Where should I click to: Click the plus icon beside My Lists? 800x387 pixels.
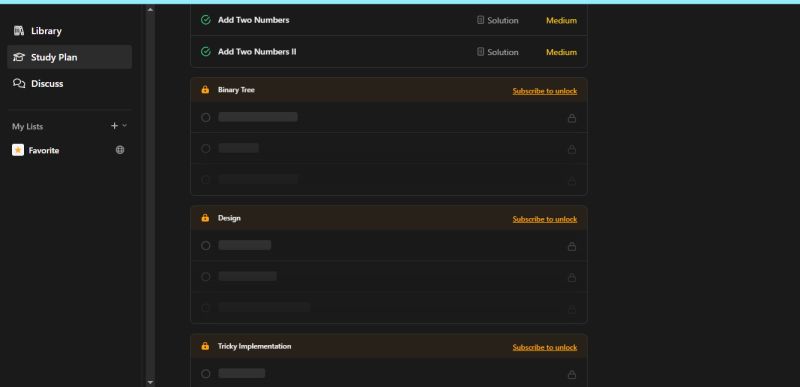tap(114, 125)
